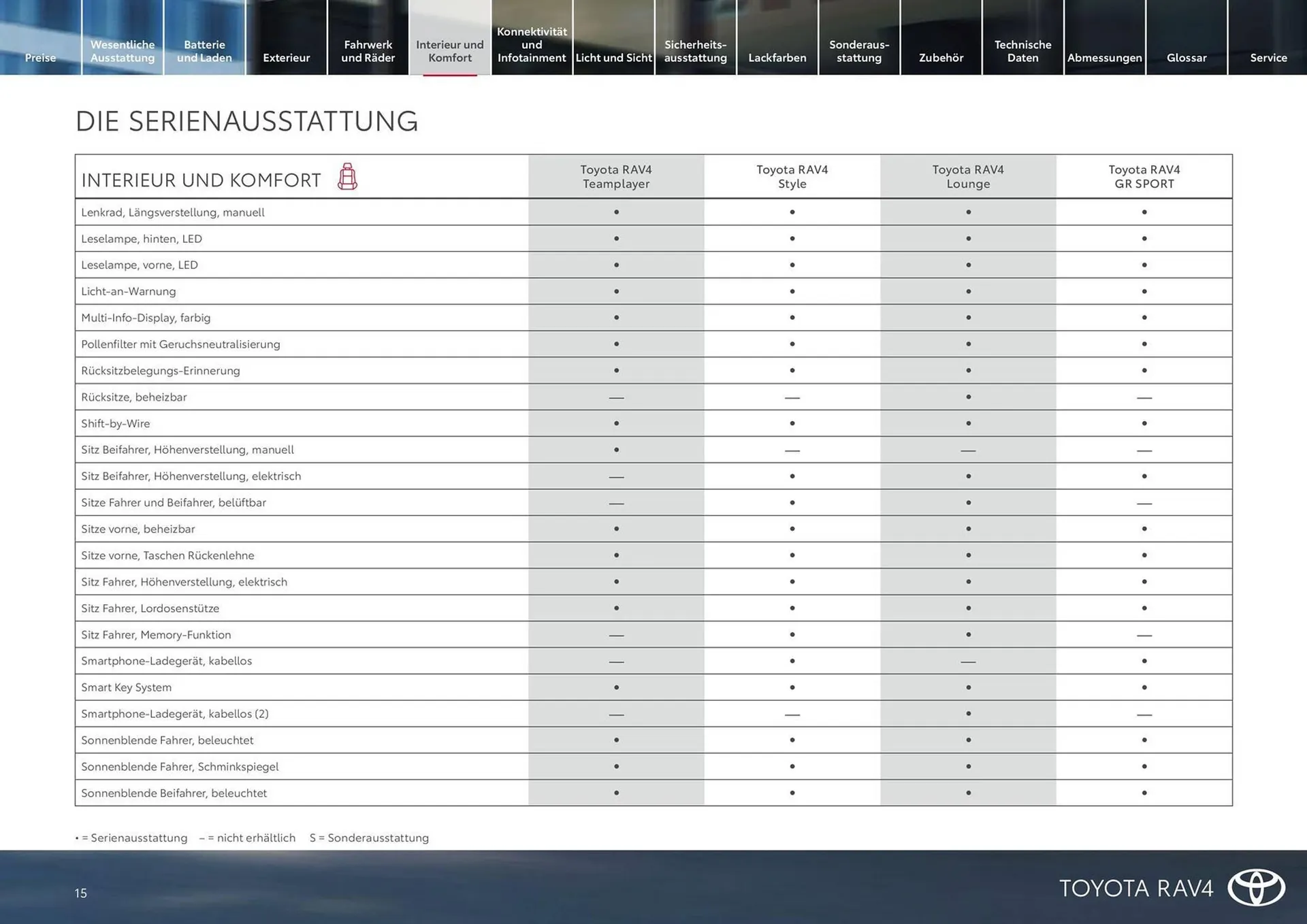1307x924 pixels.
Task: Open Konnektivität und Infotainment tab
Action: 532,45
